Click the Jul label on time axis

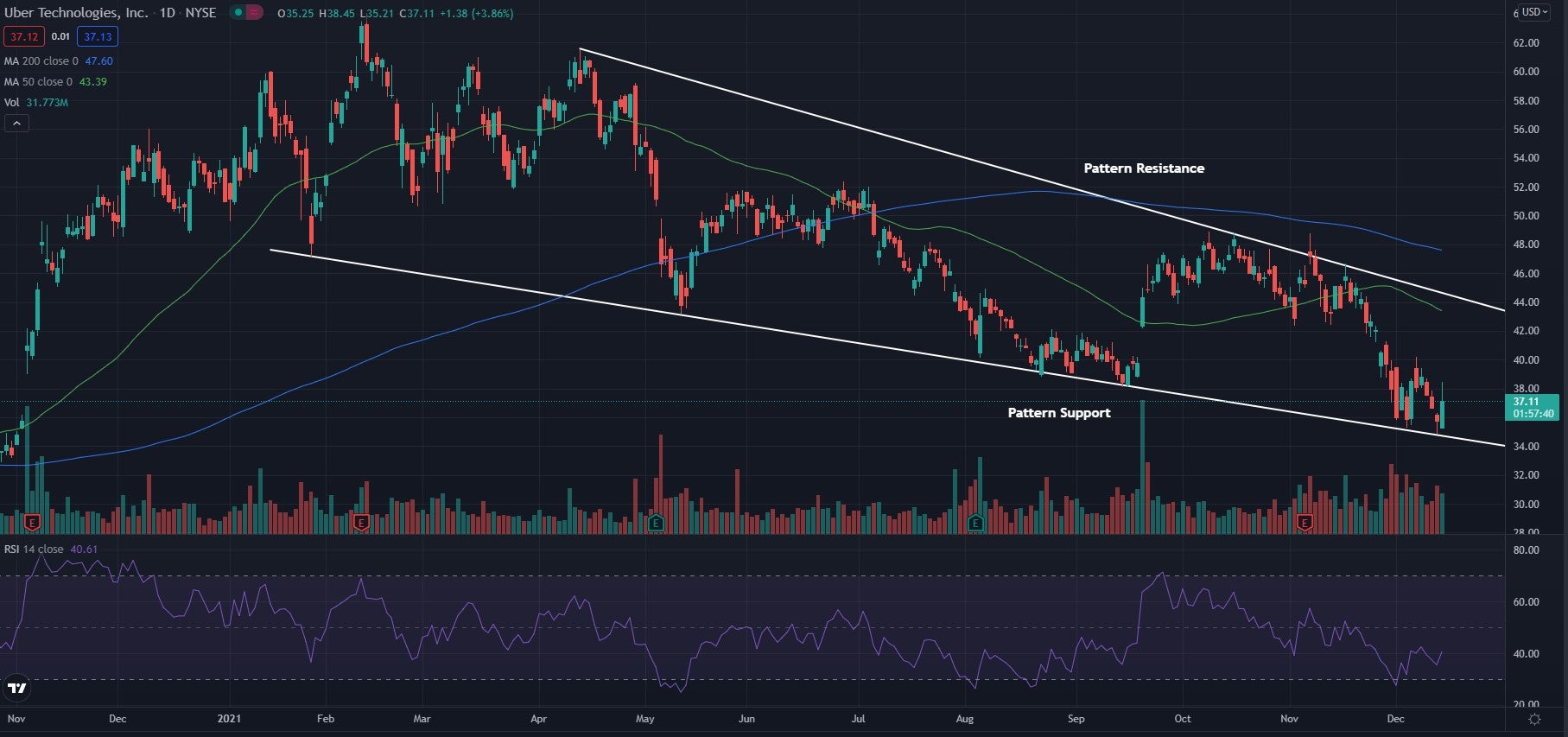[858, 719]
